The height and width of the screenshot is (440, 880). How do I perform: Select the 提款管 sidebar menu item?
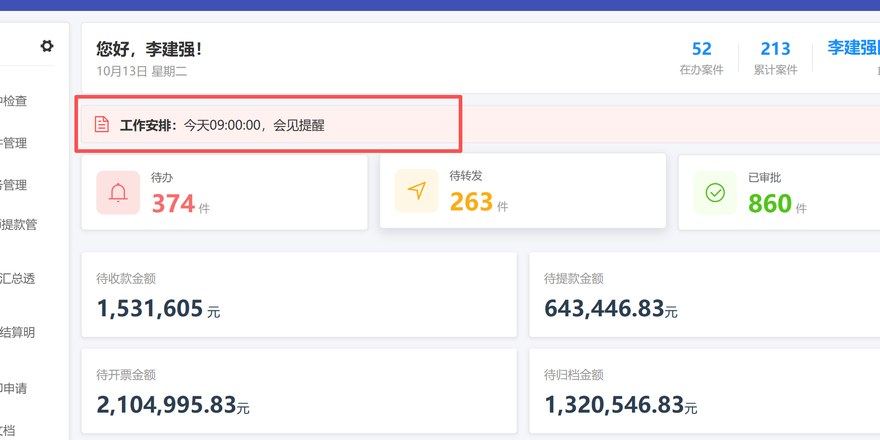(x=19, y=225)
